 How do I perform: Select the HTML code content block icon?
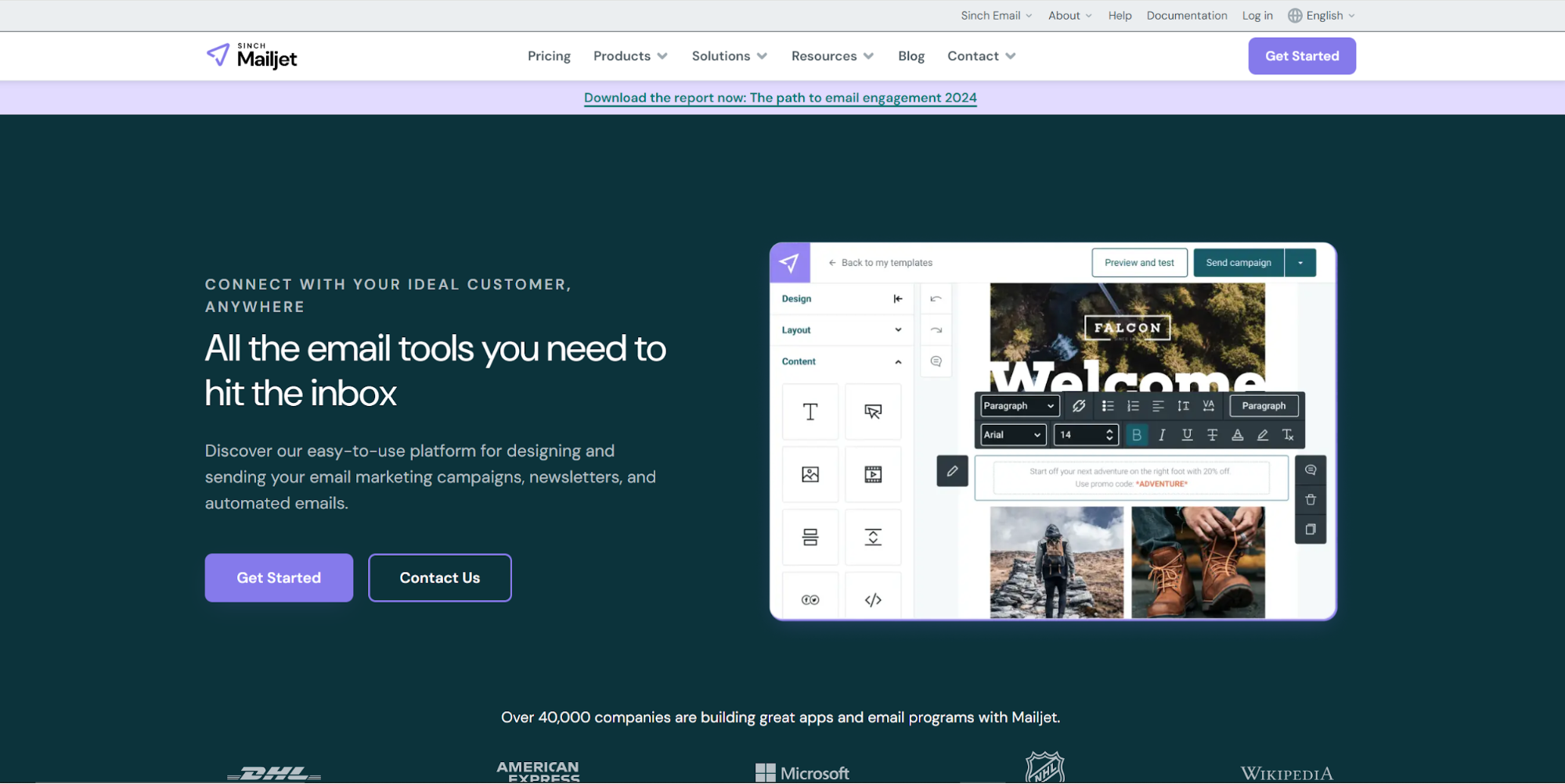pos(873,599)
